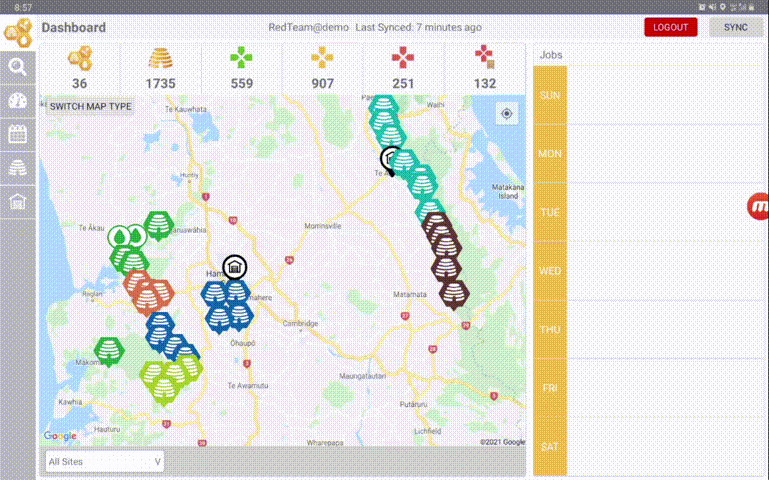The width and height of the screenshot is (769, 480).
Task: Select the red cross box stat showing 132
Action: point(485,69)
